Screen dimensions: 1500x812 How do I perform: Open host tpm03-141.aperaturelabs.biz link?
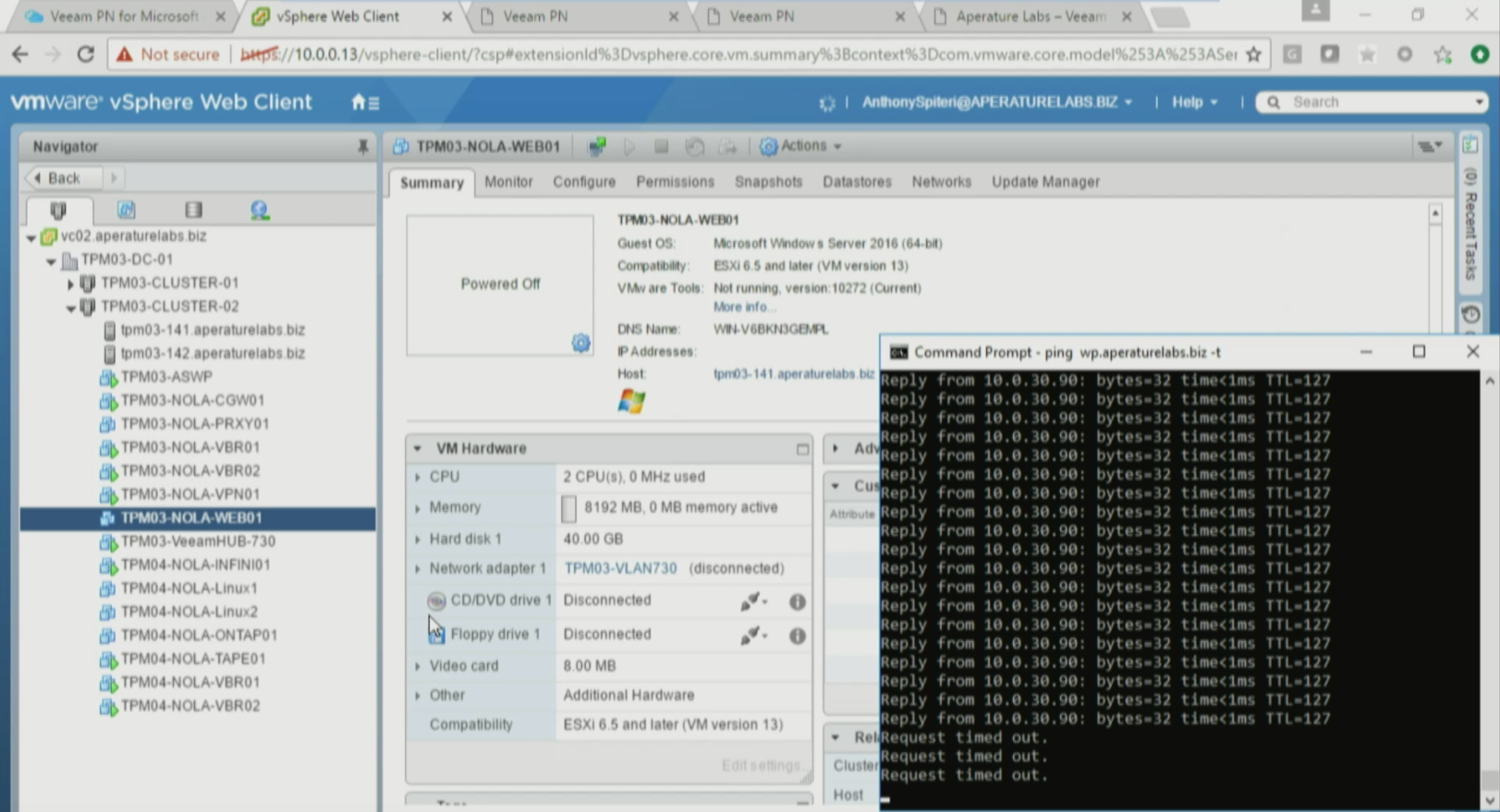(x=794, y=374)
